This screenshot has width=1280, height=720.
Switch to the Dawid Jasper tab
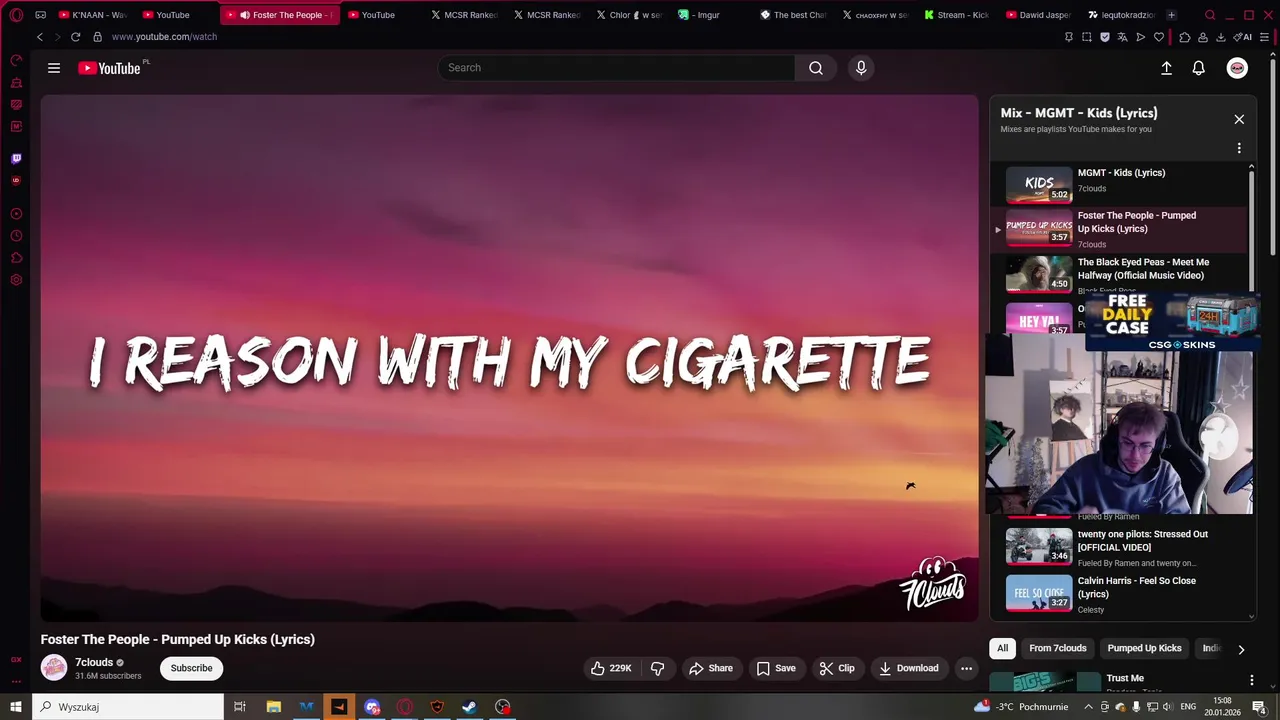(1039, 15)
